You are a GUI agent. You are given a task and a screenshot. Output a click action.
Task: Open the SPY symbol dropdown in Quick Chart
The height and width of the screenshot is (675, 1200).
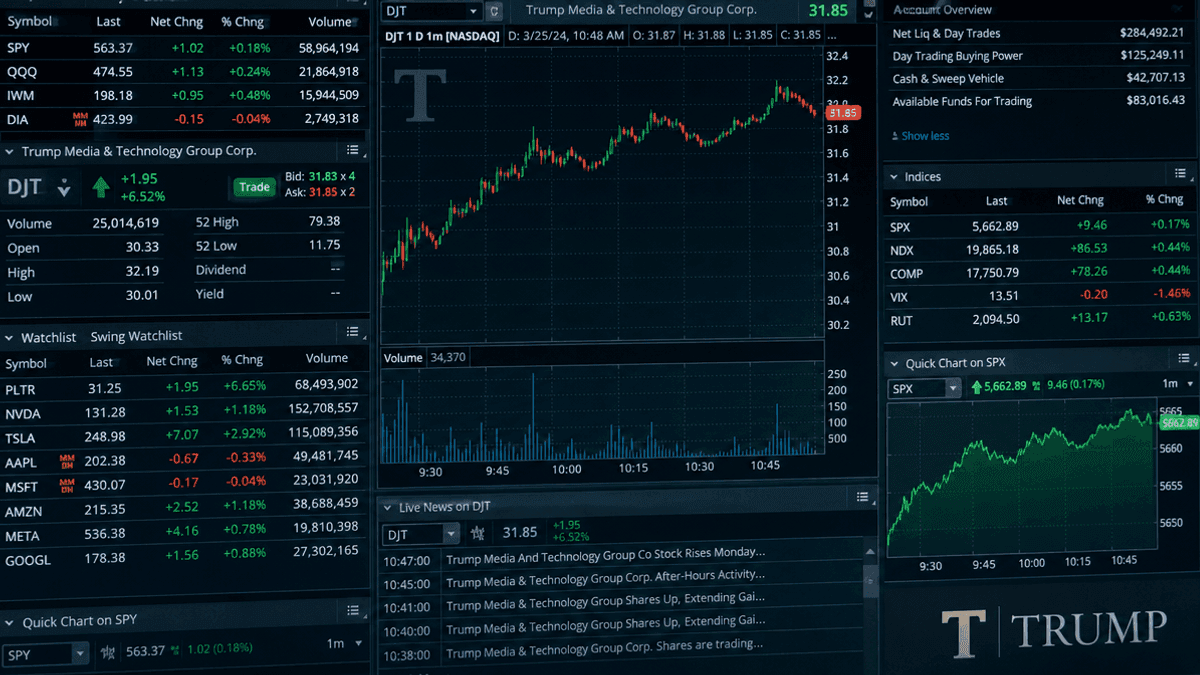coord(80,655)
